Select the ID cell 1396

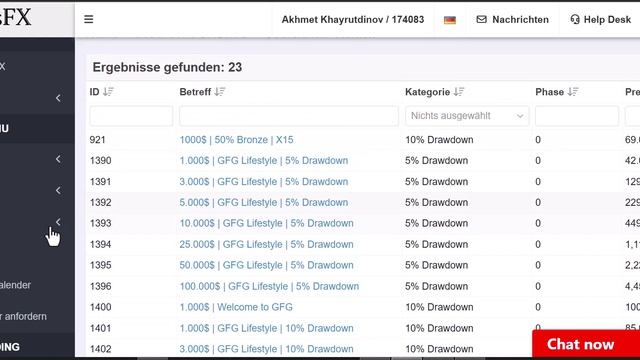coord(100,286)
